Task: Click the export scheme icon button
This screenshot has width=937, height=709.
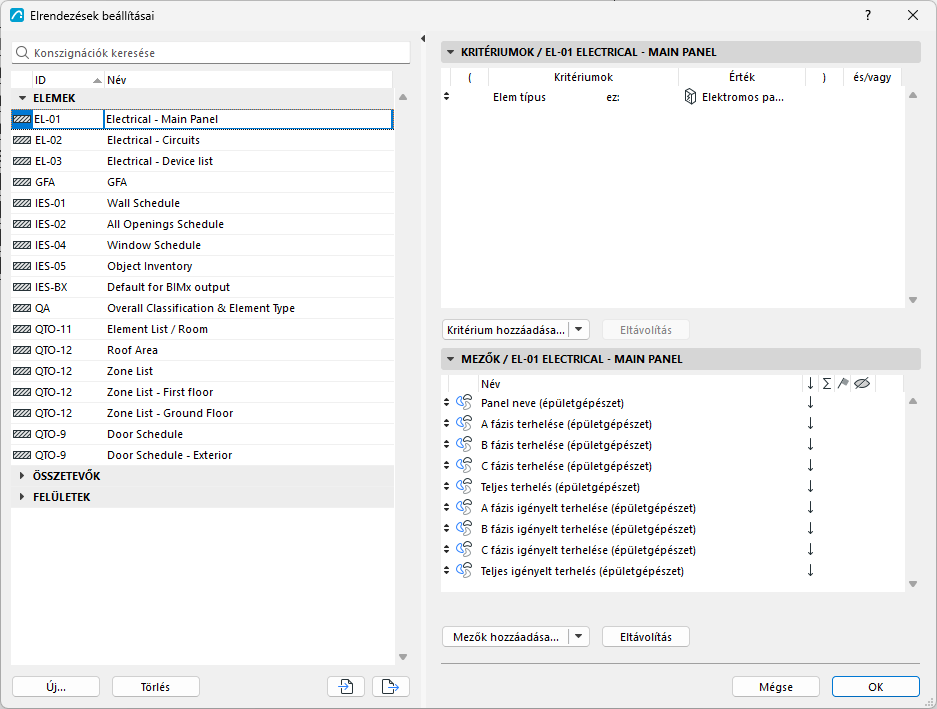Action: coord(390,686)
